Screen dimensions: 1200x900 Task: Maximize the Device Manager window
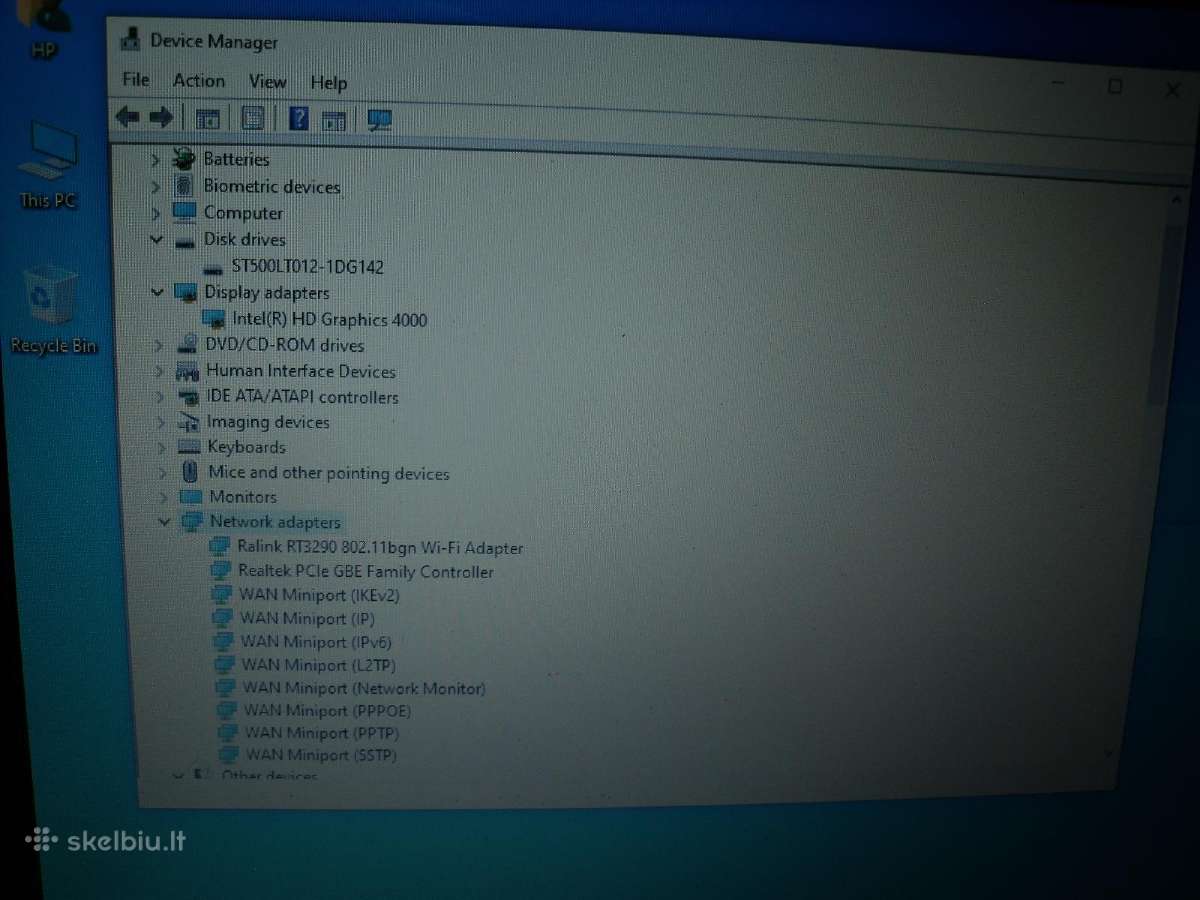click(x=1114, y=87)
